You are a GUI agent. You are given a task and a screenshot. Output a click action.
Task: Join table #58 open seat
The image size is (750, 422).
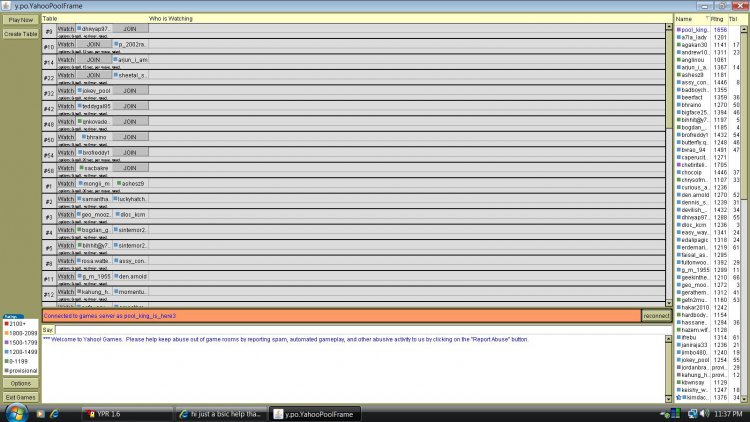(x=130, y=168)
